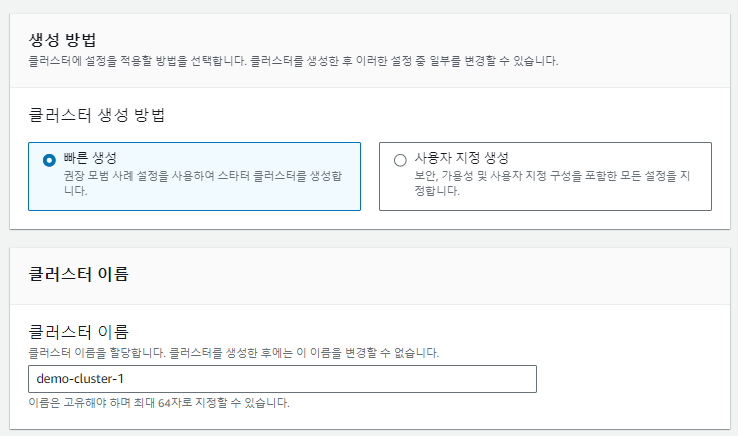
Task: Click the 생성 방법 section heading
Action: pyautogui.click(x=63, y=40)
